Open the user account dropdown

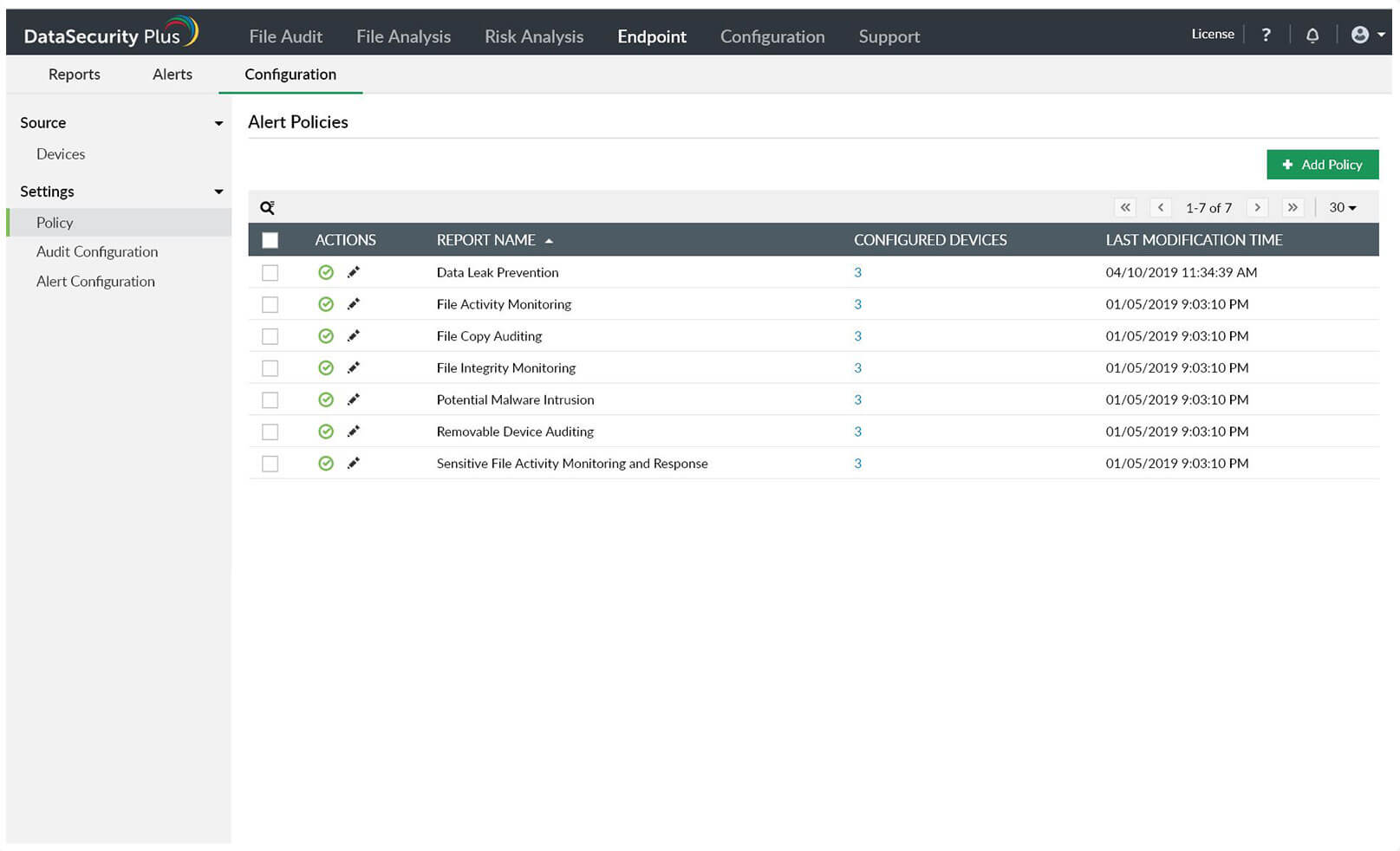[x=1367, y=35]
